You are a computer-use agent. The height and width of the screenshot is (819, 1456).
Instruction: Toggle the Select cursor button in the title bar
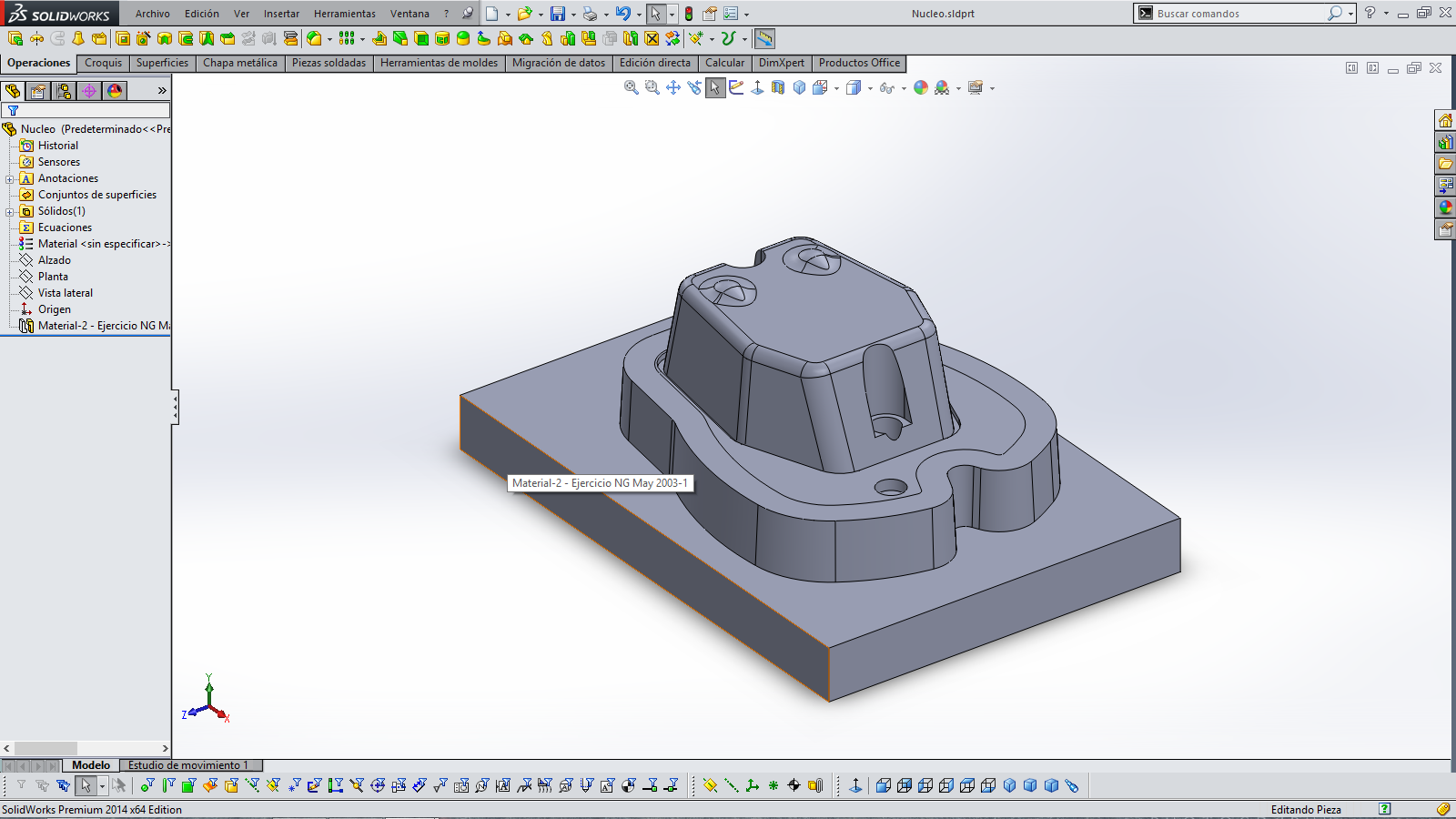coord(655,14)
